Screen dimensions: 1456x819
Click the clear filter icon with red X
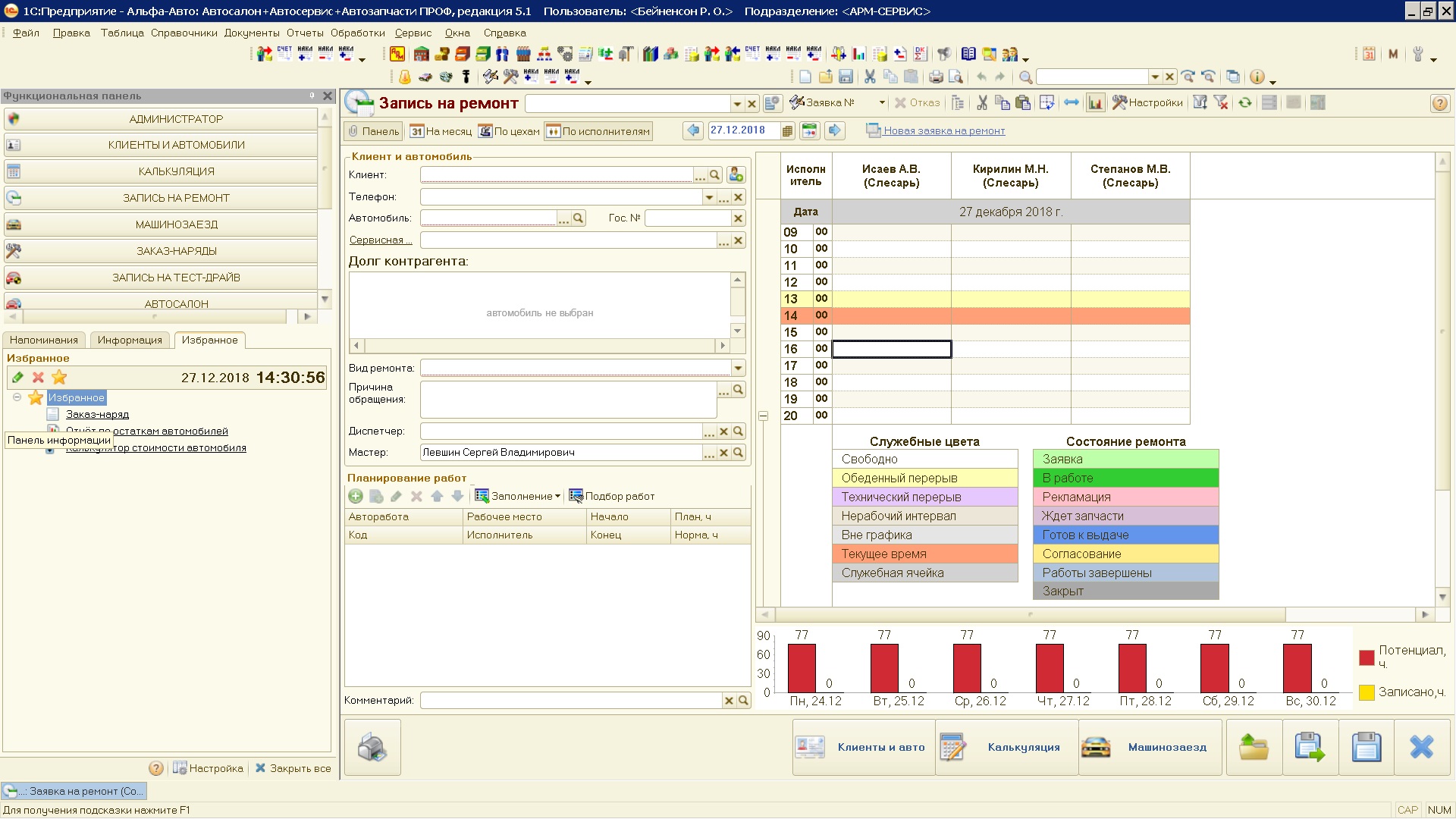pos(1220,102)
